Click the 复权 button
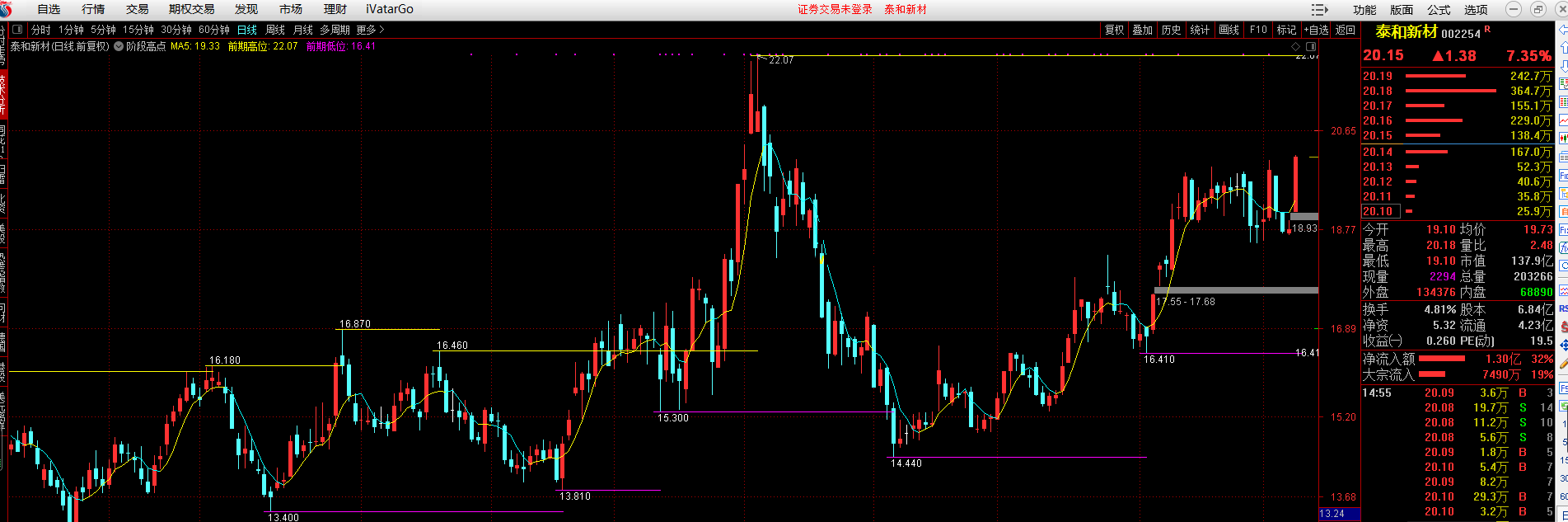This screenshot has height=522, width=1568. pyautogui.click(x=1114, y=30)
